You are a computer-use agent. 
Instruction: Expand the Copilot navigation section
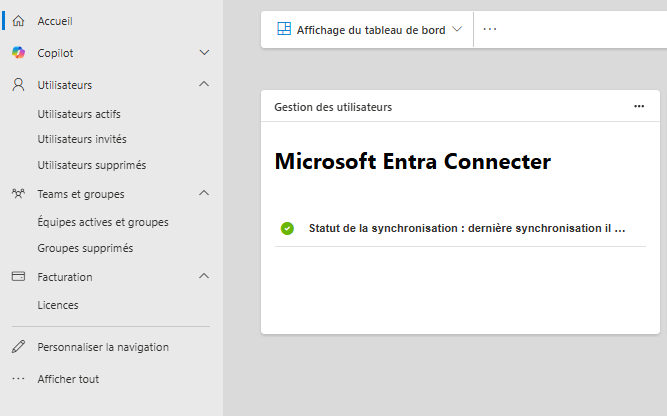[x=204, y=53]
